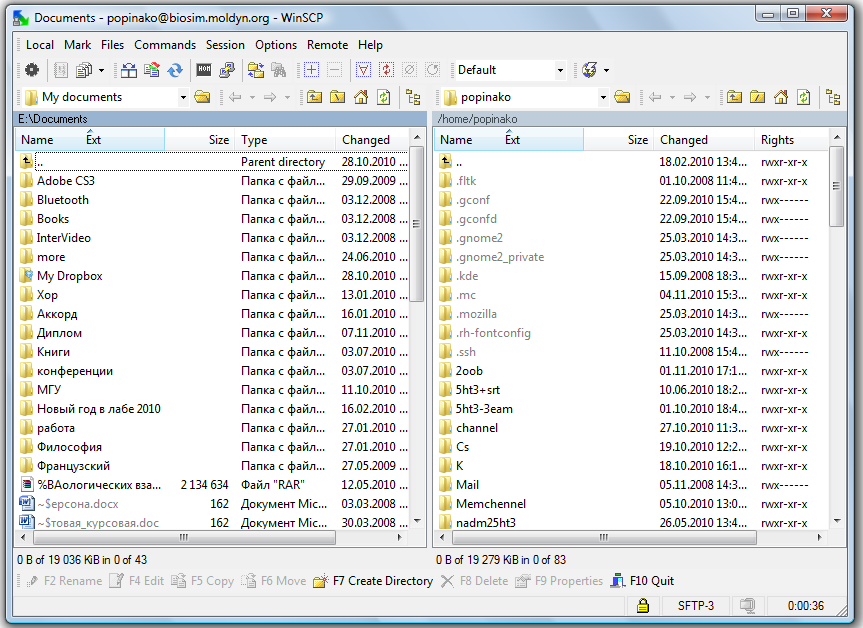
Task: Click the red triangle selection icon
Action: pos(363,70)
